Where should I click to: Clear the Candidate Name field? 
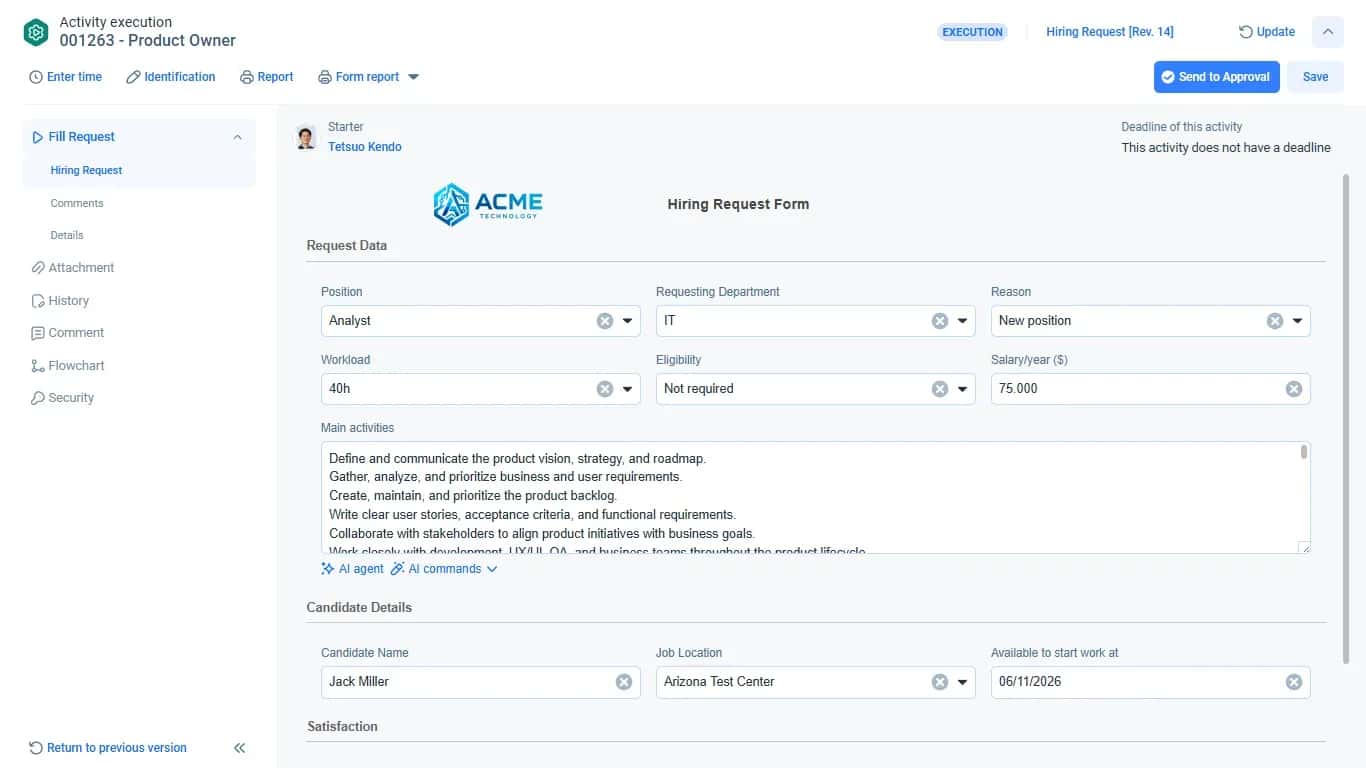pyautogui.click(x=624, y=682)
